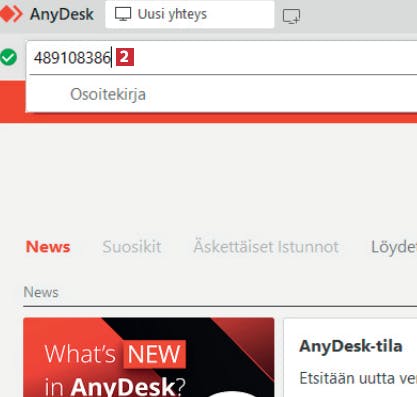417x397 pixels.
Task: Click the grey News section header
Action: [x=41, y=292]
